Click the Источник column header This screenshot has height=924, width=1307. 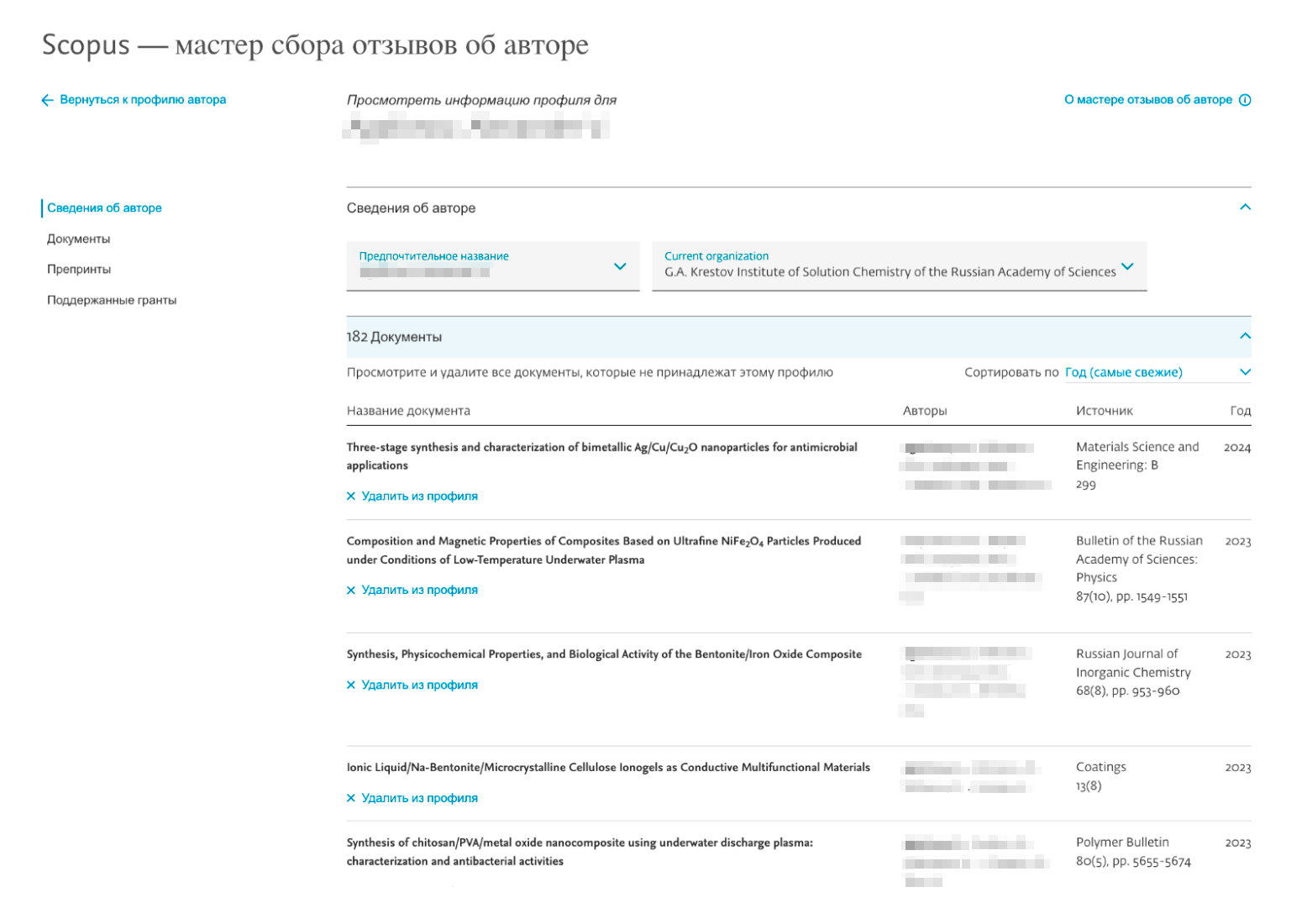coord(1105,412)
